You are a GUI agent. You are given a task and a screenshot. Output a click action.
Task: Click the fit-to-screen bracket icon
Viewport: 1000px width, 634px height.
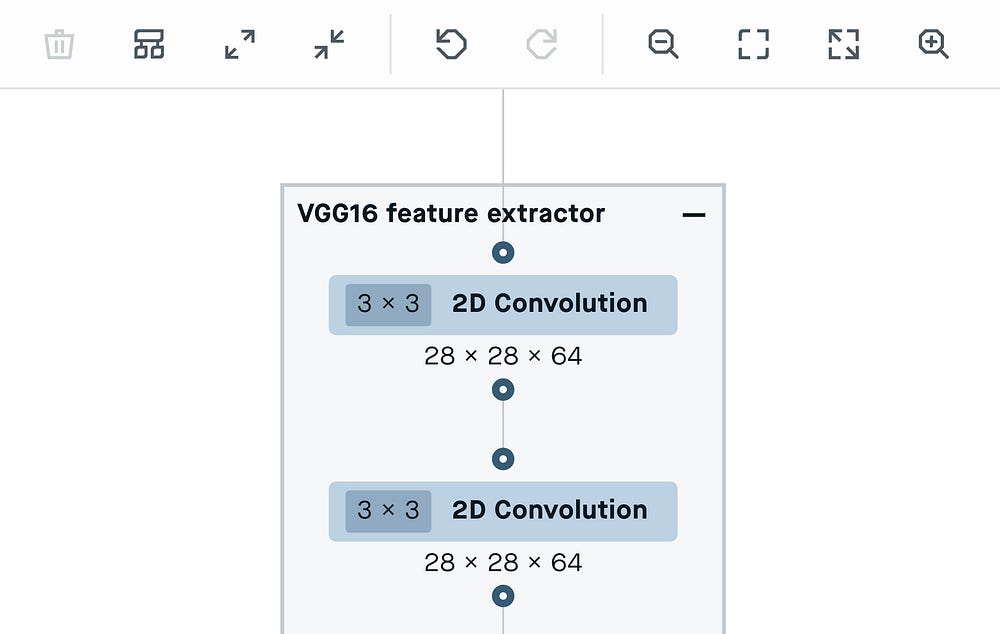point(753,44)
